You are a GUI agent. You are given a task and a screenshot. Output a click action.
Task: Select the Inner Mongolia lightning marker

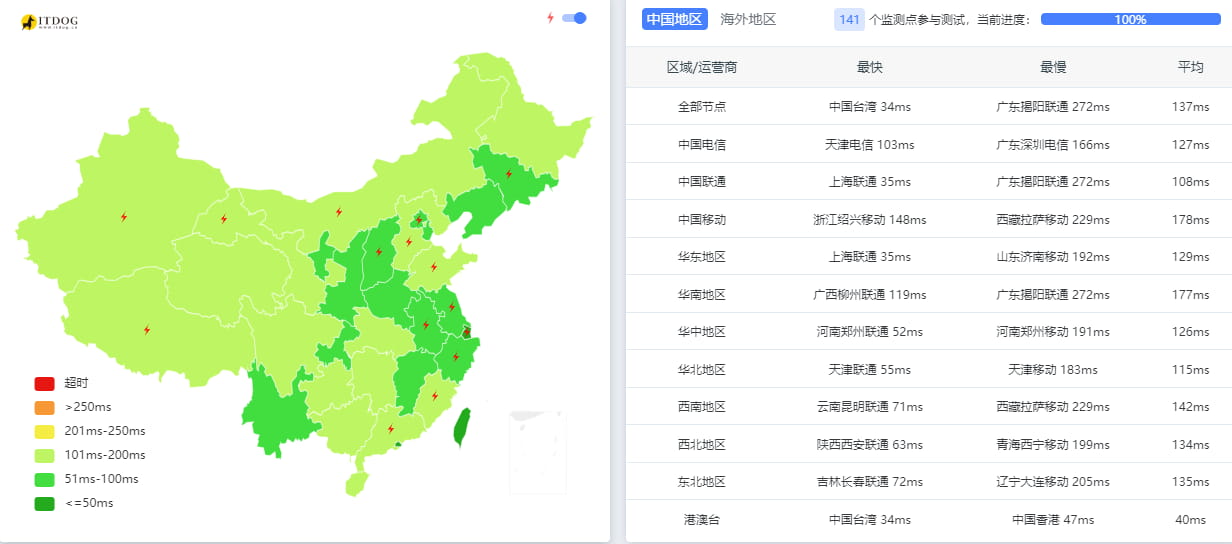[x=338, y=211]
